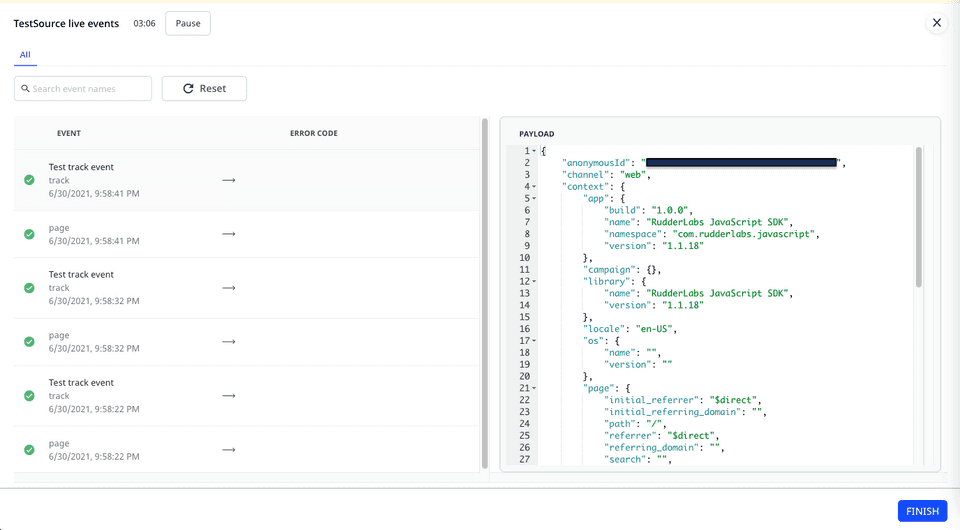Click arrow icon on 9:58:22 track event
The width and height of the screenshot is (960, 530).
[x=228, y=396]
